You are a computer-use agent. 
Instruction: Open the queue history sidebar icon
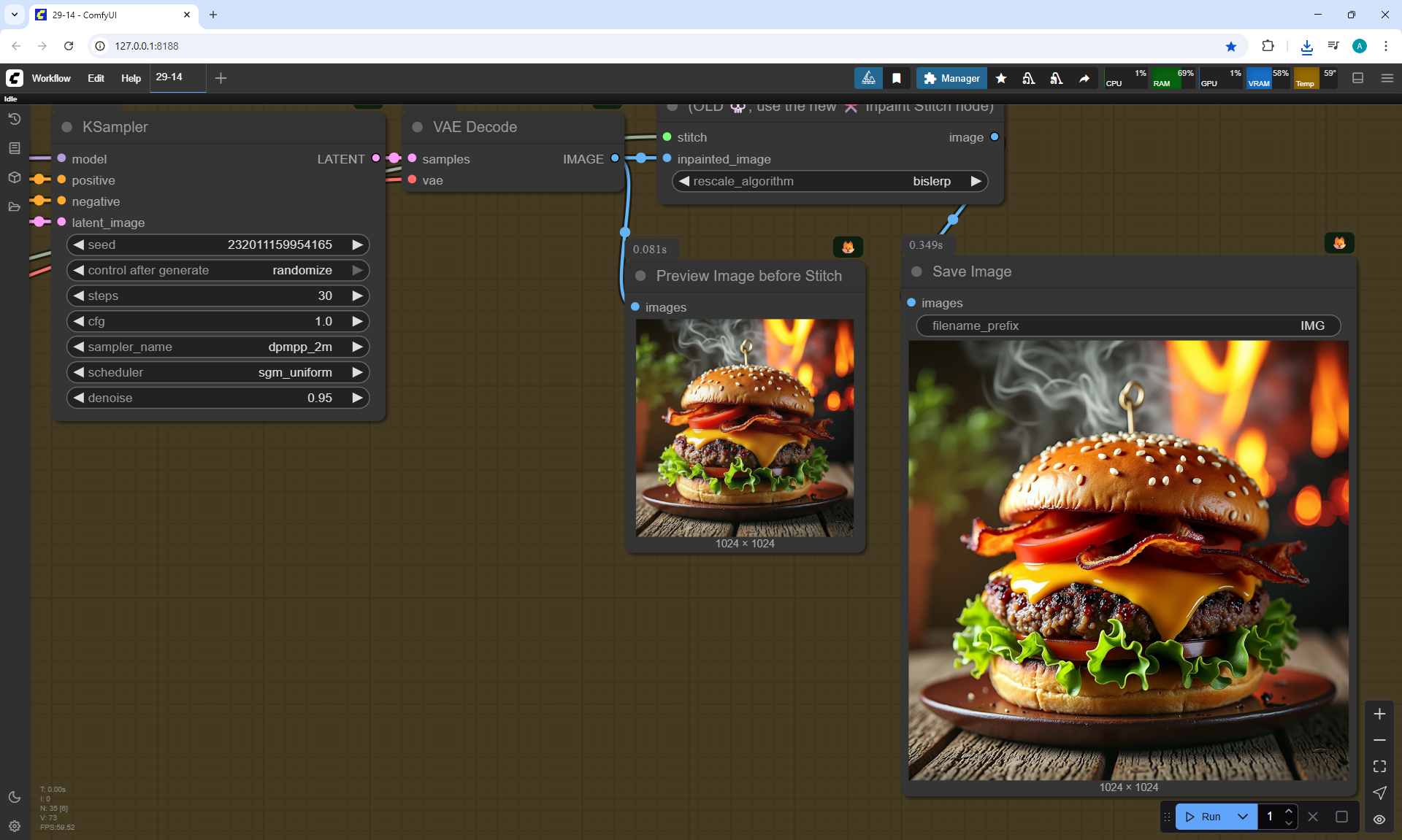pos(15,119)
